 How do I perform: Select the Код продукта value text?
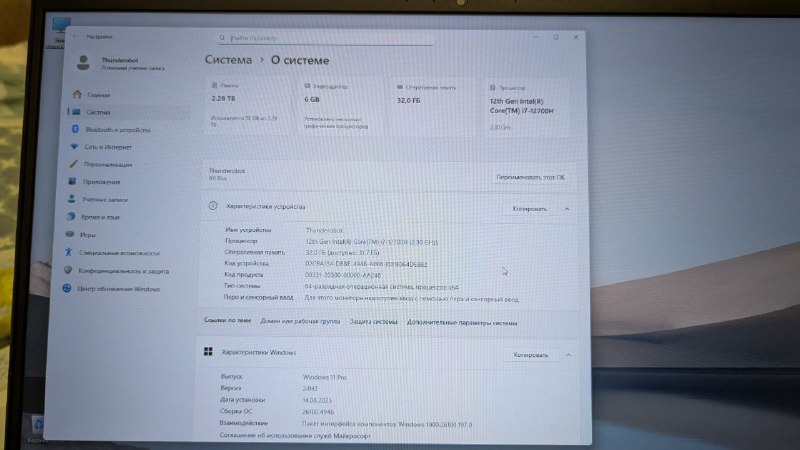343,275
